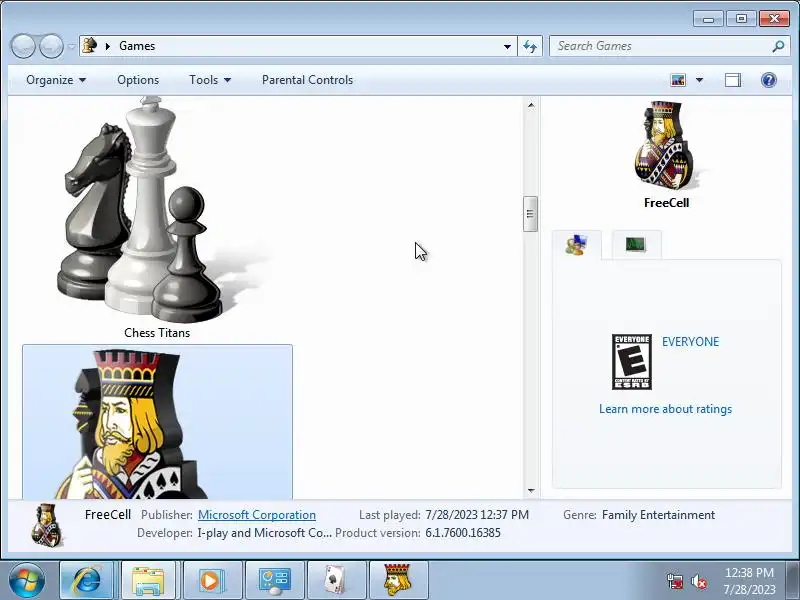Minimize the Games window
The height and width of the screenshot is (600, 800).
[x=708, y=19]
